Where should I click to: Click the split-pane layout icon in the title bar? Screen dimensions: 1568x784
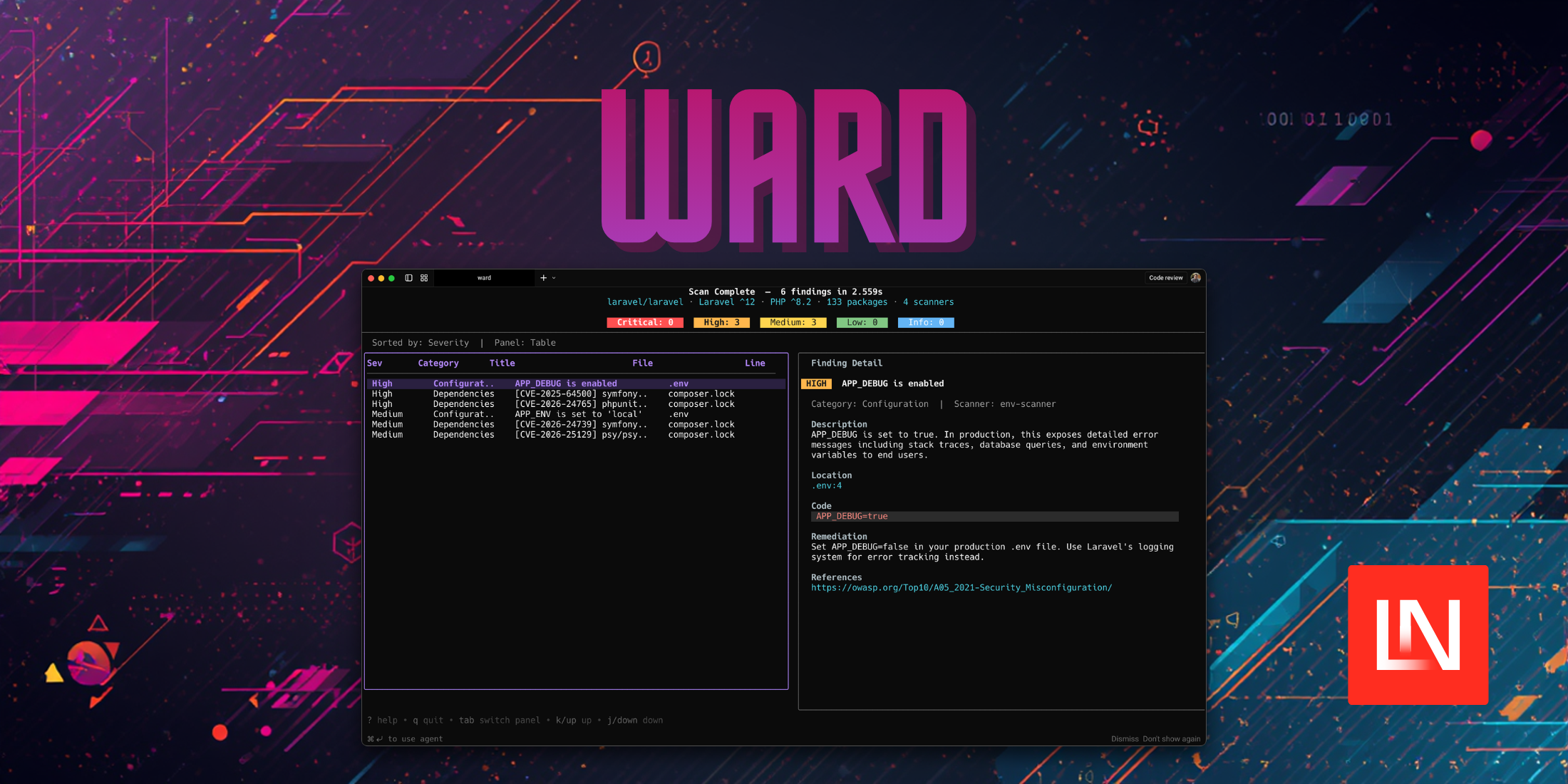click(424, 278)
